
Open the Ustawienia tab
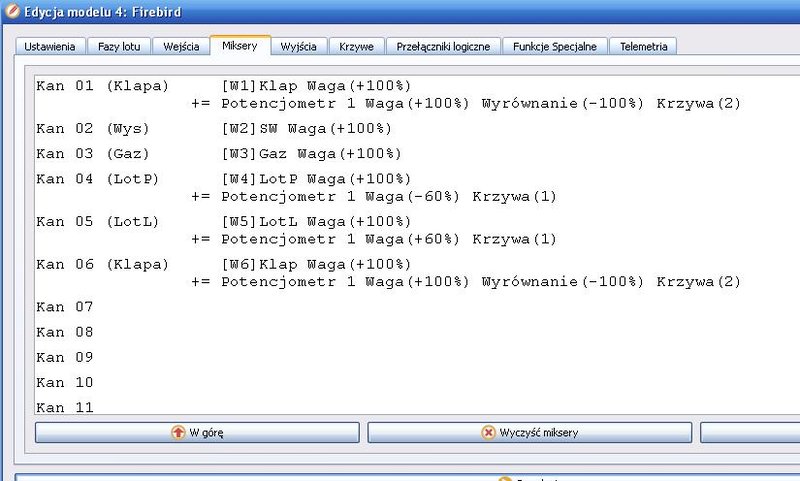click(50, 46)
